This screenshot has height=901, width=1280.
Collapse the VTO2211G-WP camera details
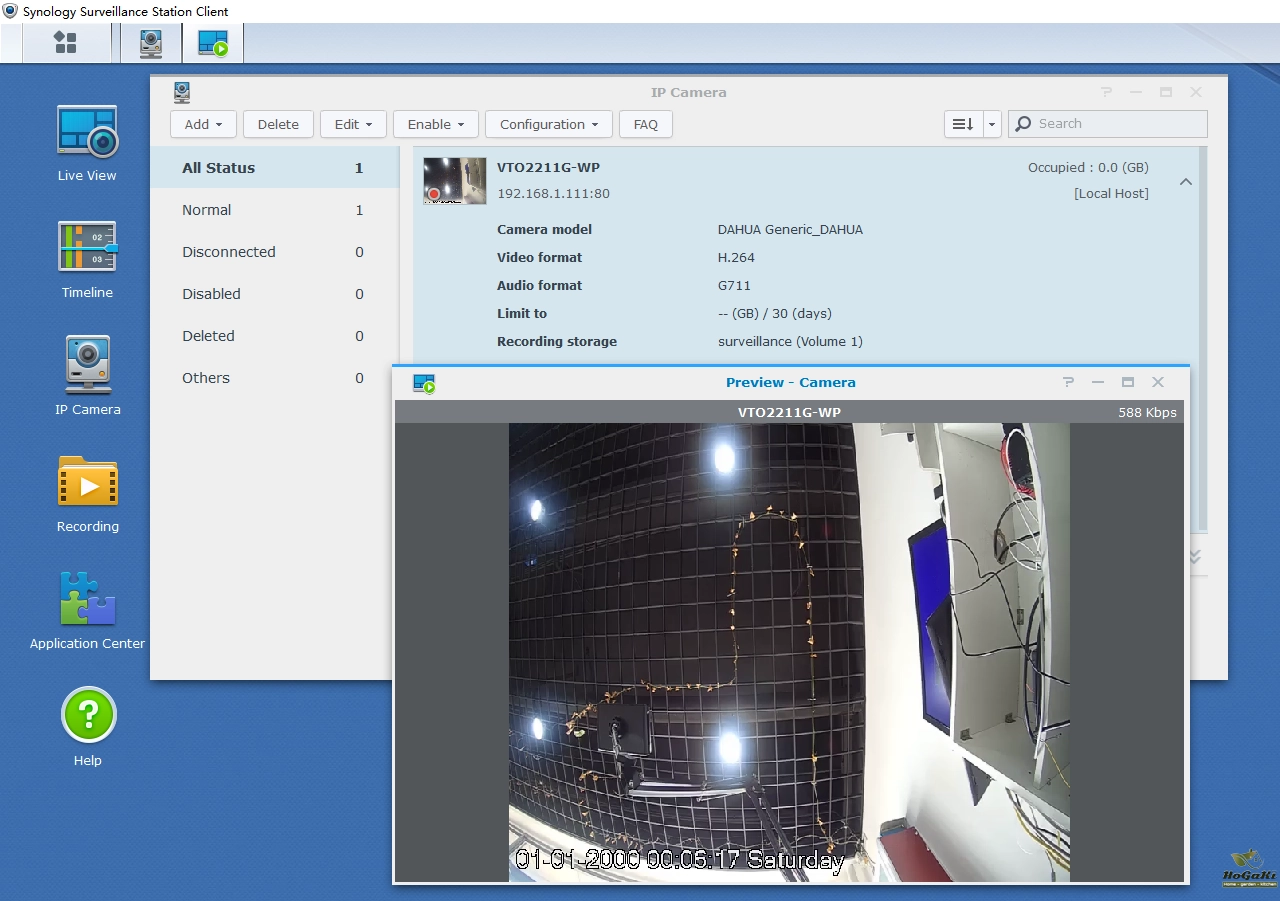[x=1185, y=182]
